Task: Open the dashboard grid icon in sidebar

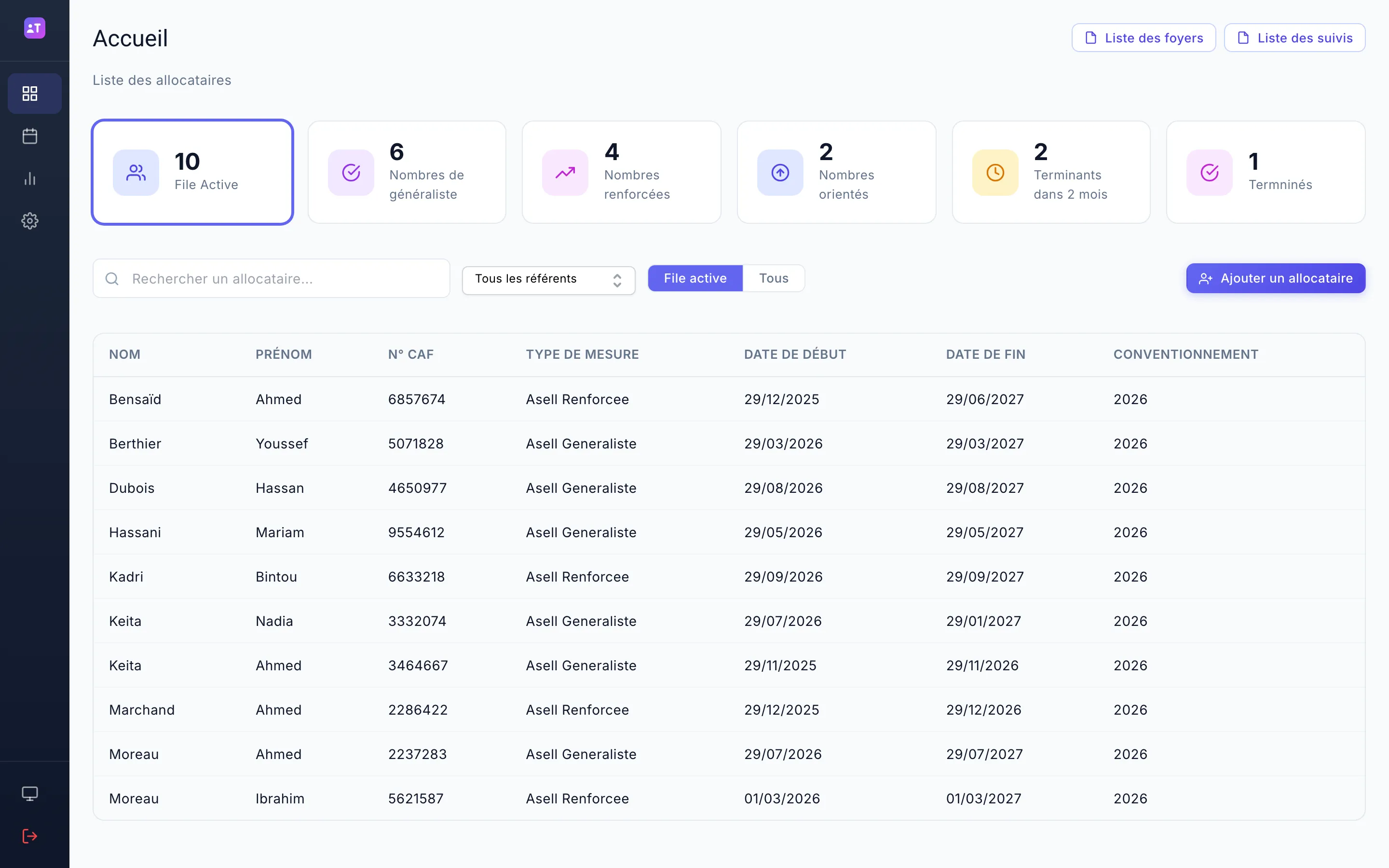Action: (30, 94)
